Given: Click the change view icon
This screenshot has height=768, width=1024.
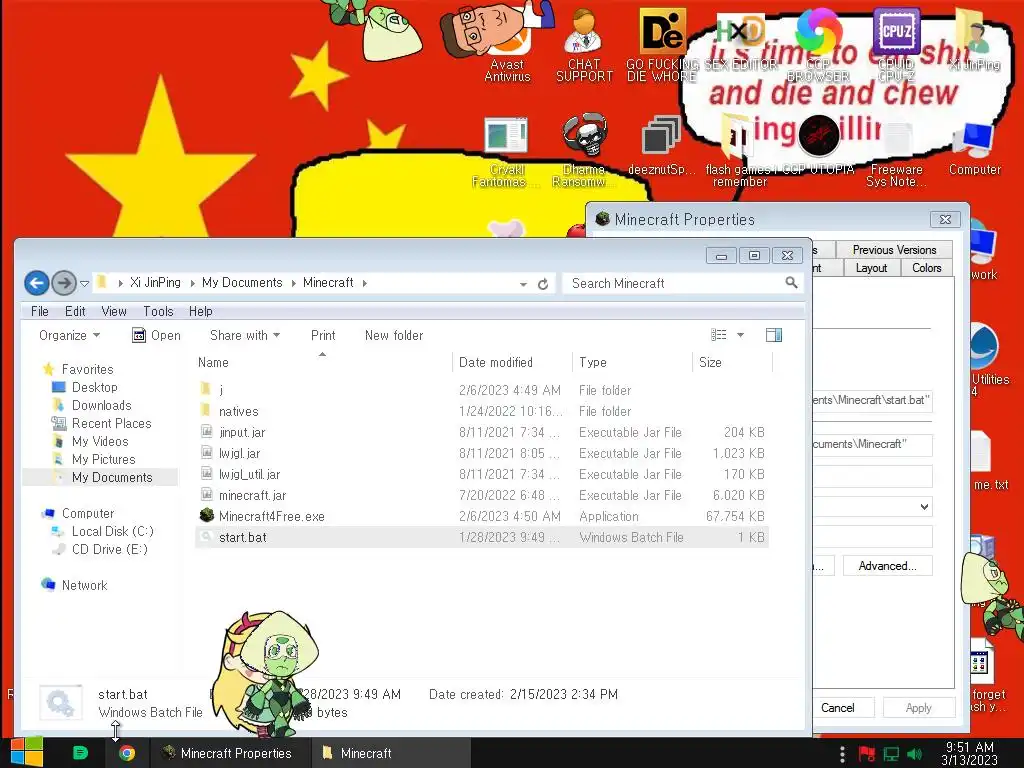Looking at the screenshot, I should [x=718, y=335].
